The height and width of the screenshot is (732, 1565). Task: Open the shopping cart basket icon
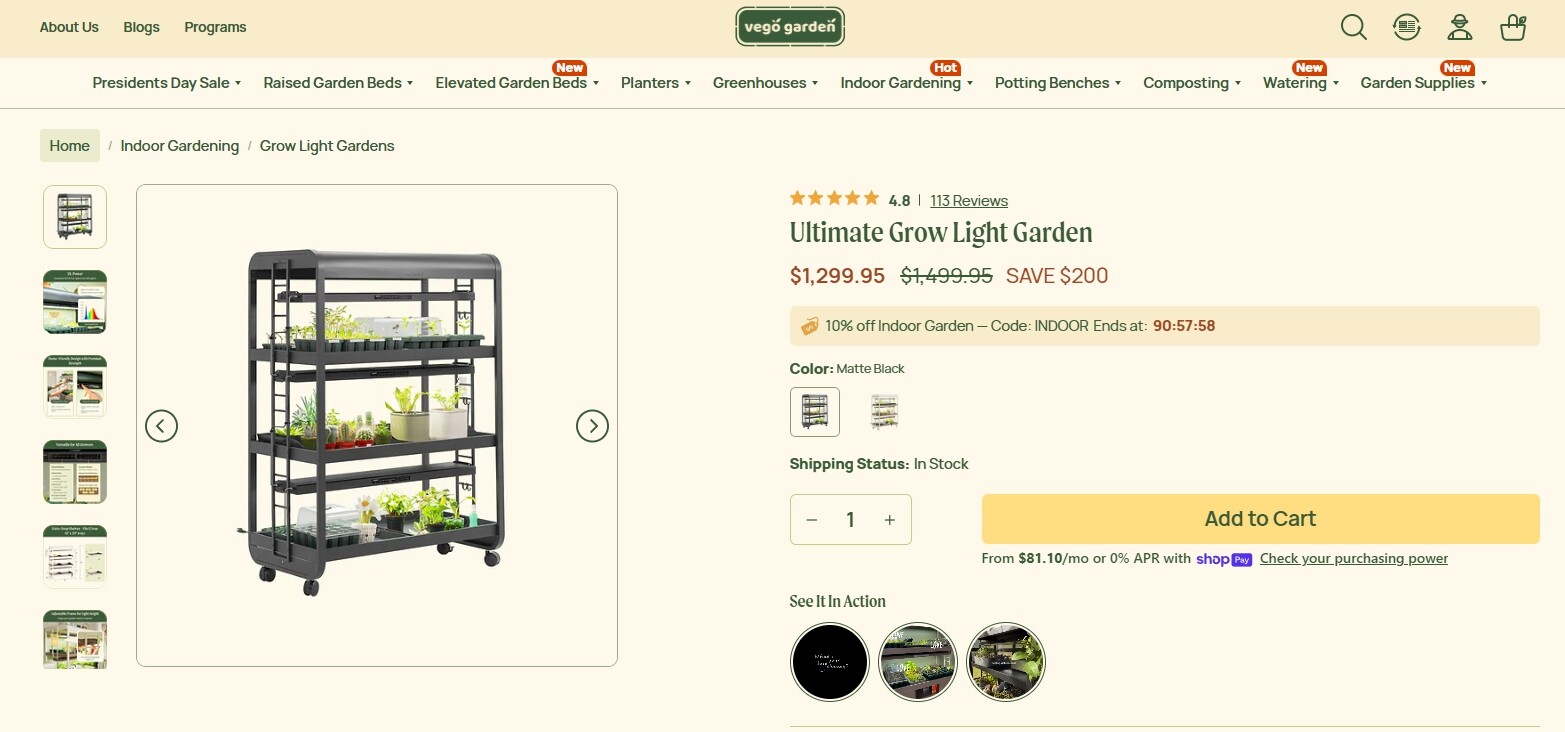[x=1514, y=27]
